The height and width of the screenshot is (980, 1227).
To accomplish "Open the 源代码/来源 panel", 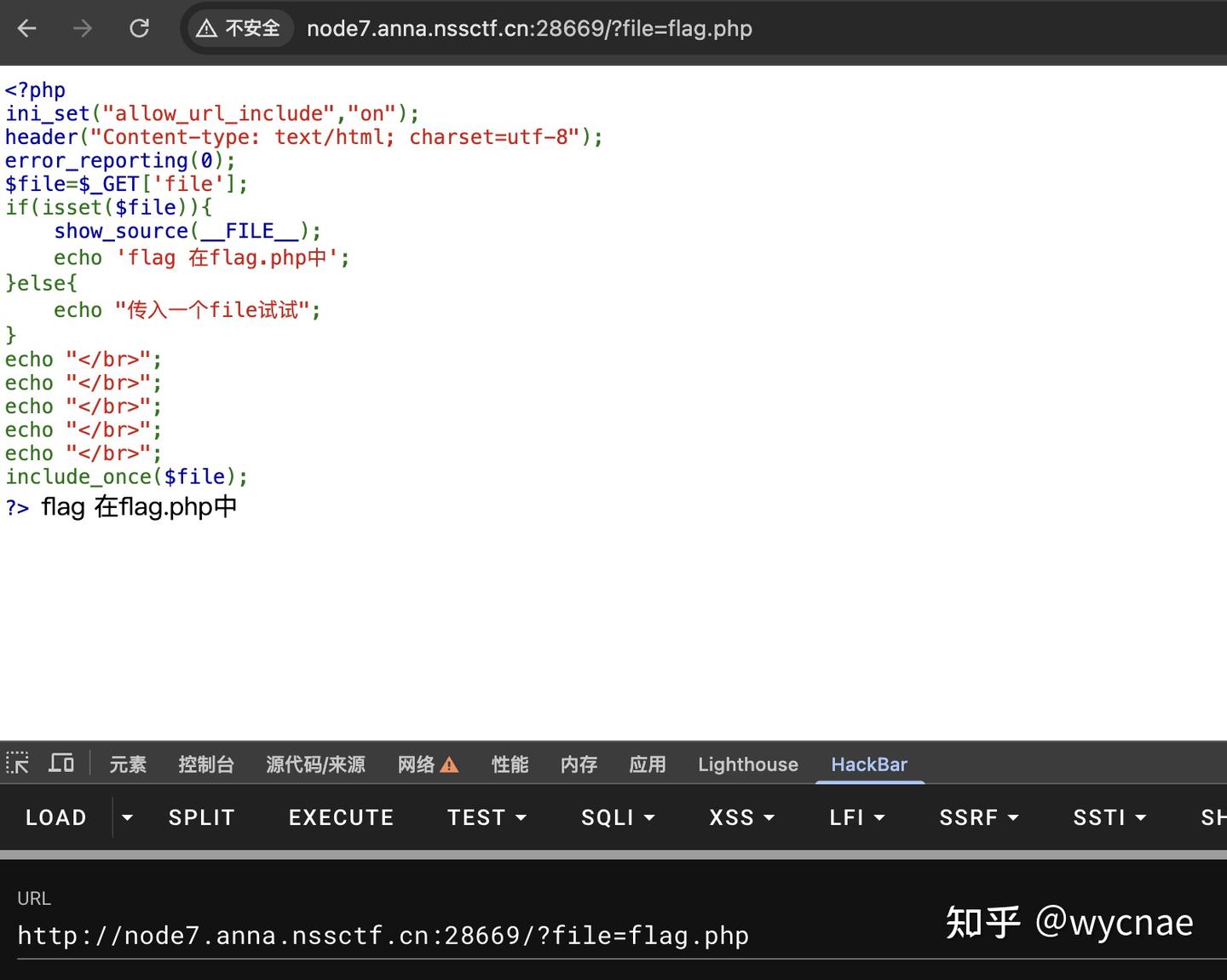I will tap(316, 764).
